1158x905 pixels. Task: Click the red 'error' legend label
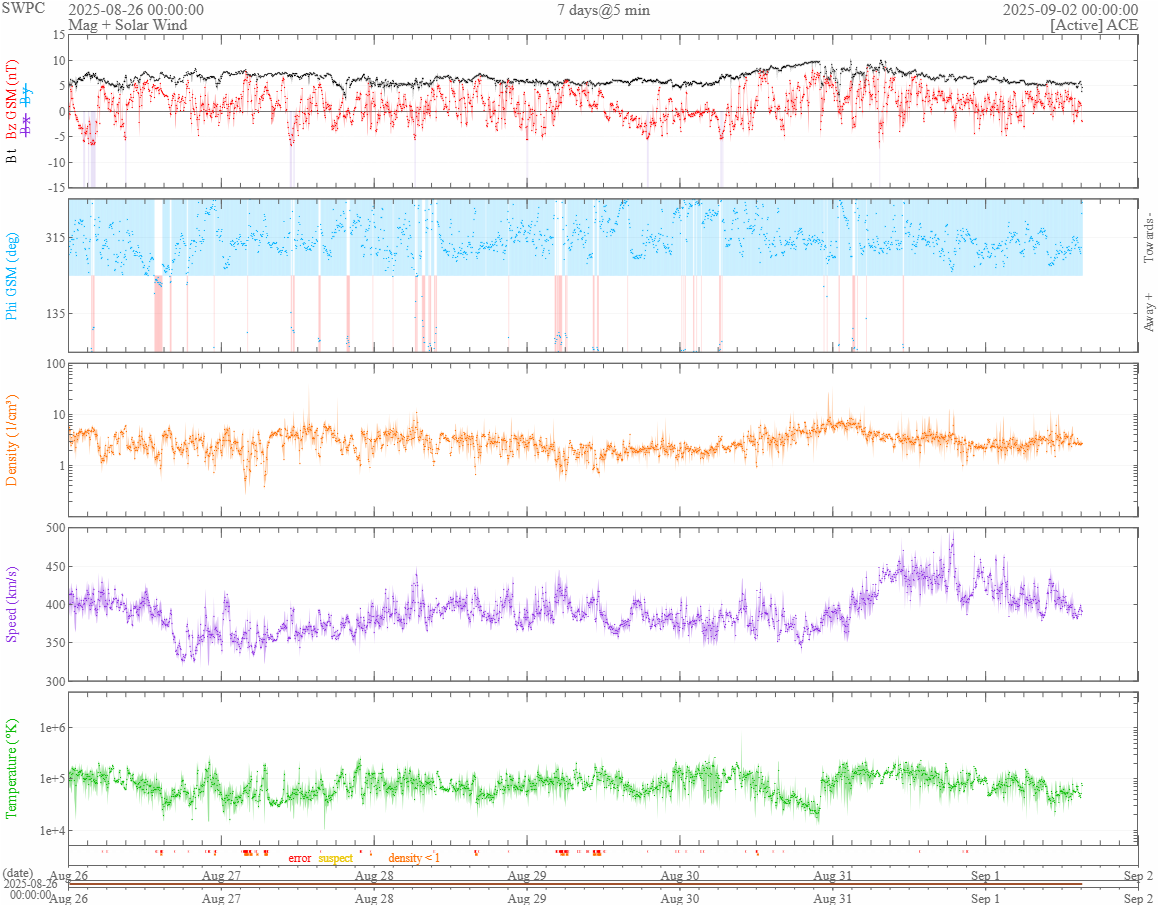click(300, 858)
